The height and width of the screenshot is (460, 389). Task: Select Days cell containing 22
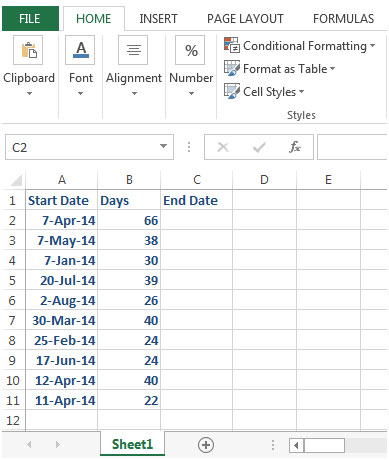(129, 400)
